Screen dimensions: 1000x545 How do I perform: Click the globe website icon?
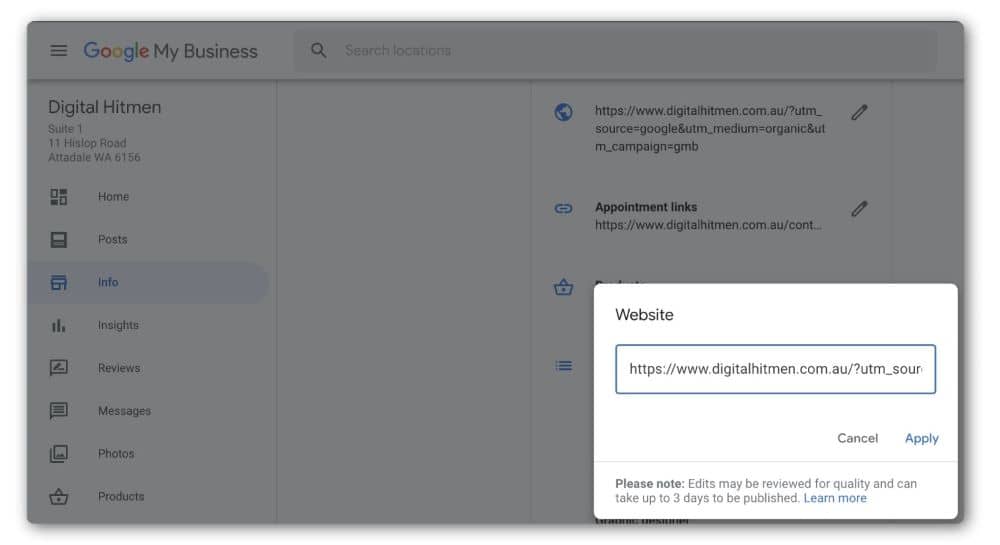coord(563,112)
